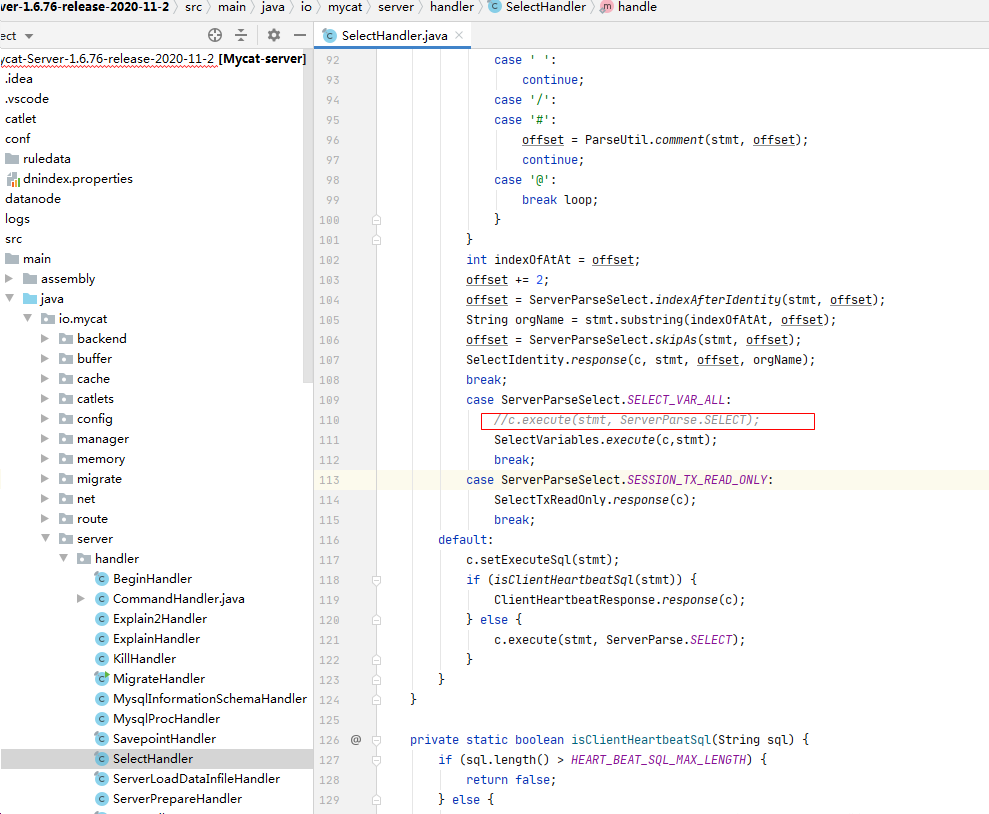Image resolution: width=989 pixels, height=814 pixels.
Task: Collapse the io.mycat package
Action: [x=27, y=318]
